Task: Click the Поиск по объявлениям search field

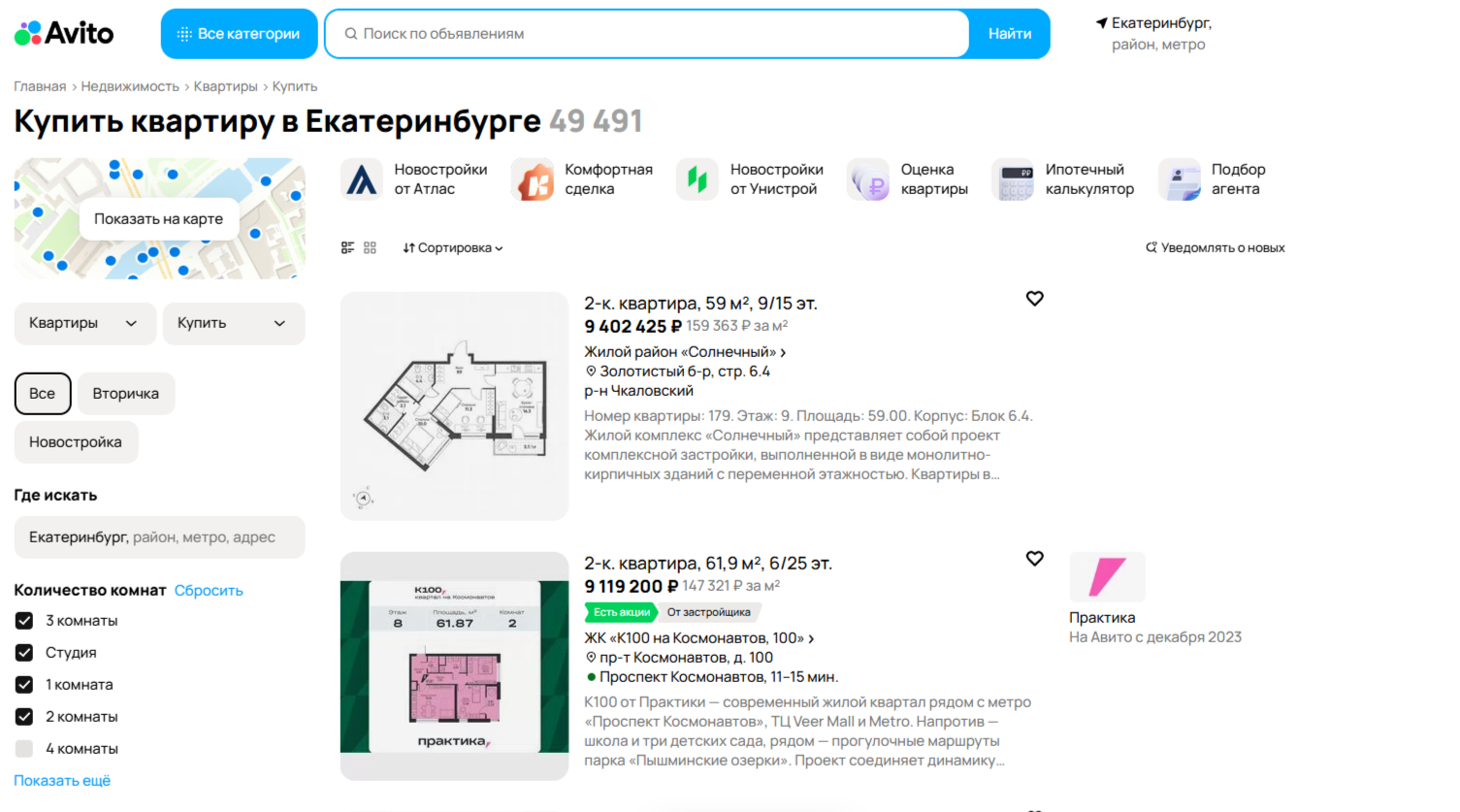Action: (x=647, y=34)
